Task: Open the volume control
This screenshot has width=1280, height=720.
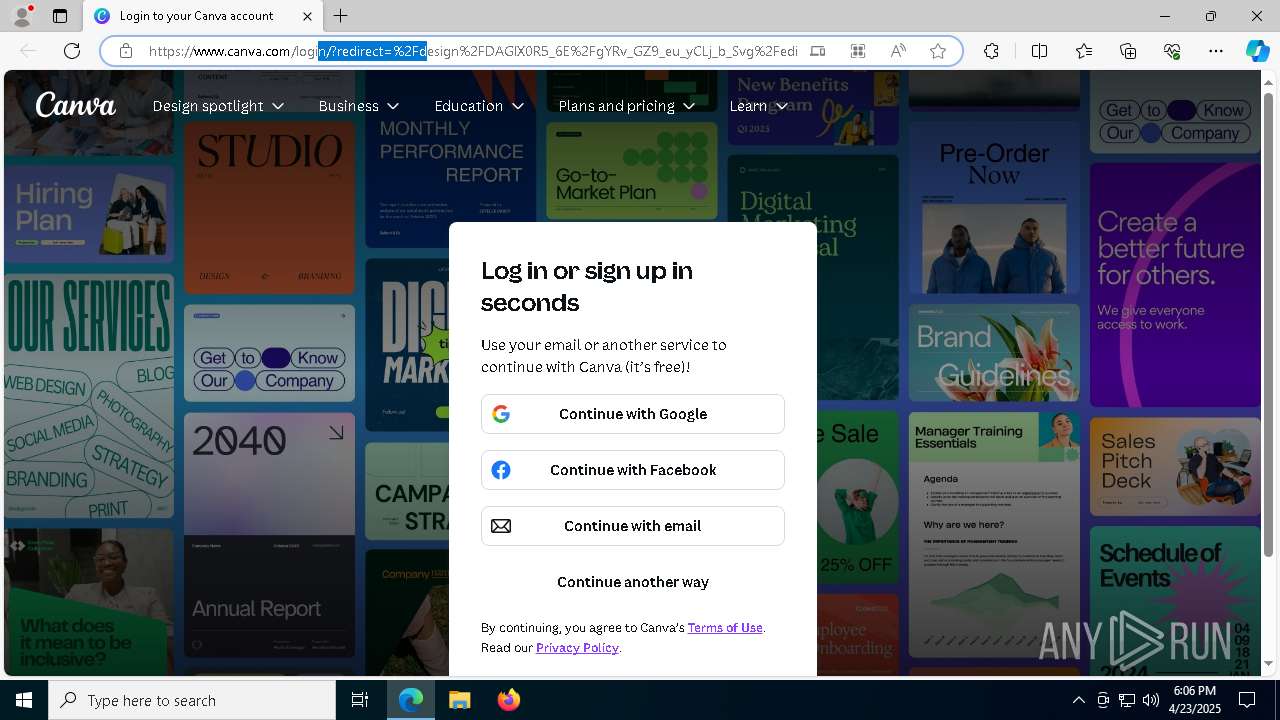Action: click(x=1150, y=700)
